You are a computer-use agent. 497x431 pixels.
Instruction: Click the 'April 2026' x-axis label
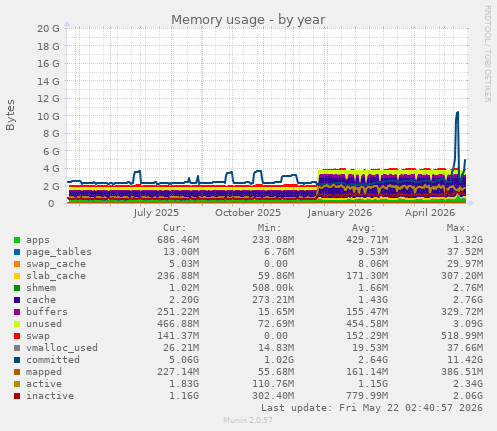[430, 213]
